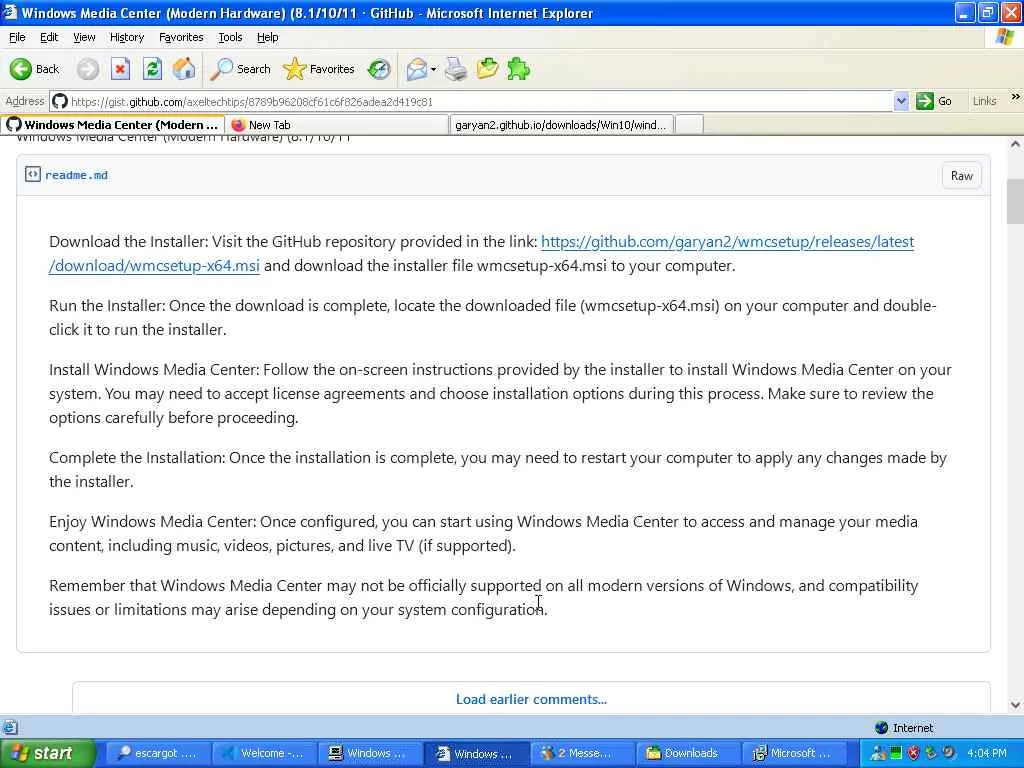Open the Windows Start button

click(48, 753)
